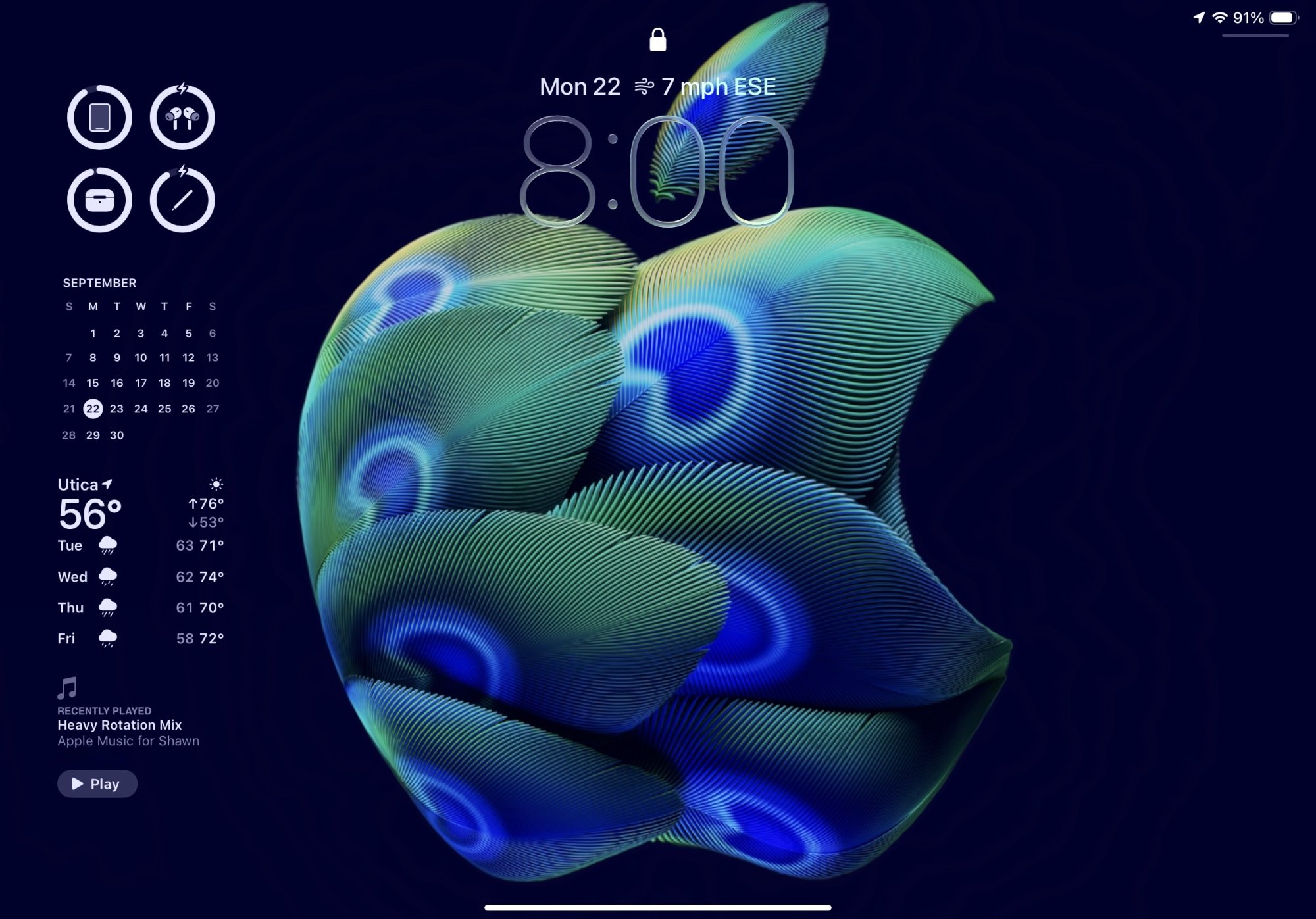
Task: Tap the AirPods case battery widget
Action: (x=99, y=200)
